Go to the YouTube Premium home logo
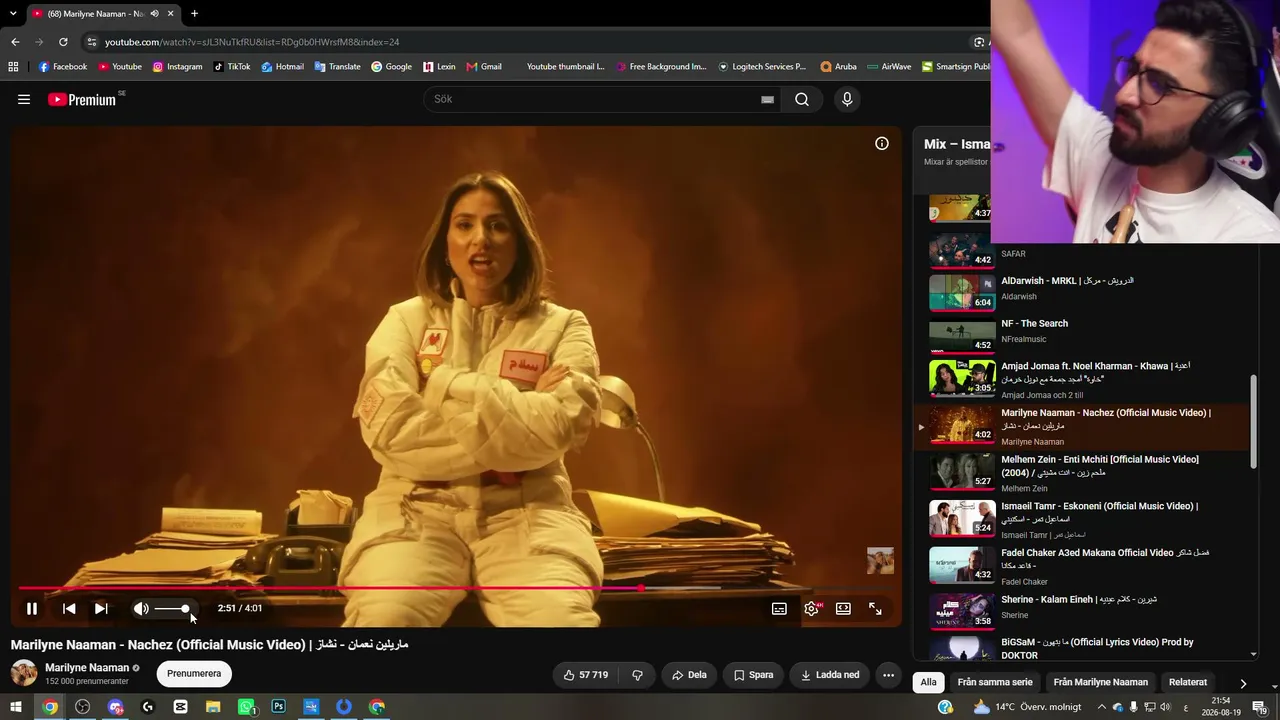Viewport: 1280px width, 720px height. (82, 99)
